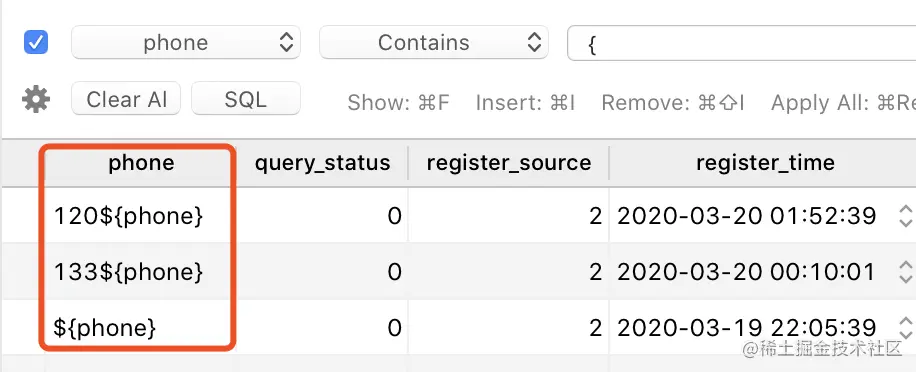Click stepper next to 2020-03-19 22:05:39
The image size is (916, 372).
pyautogui.click(x=905, y=328)
